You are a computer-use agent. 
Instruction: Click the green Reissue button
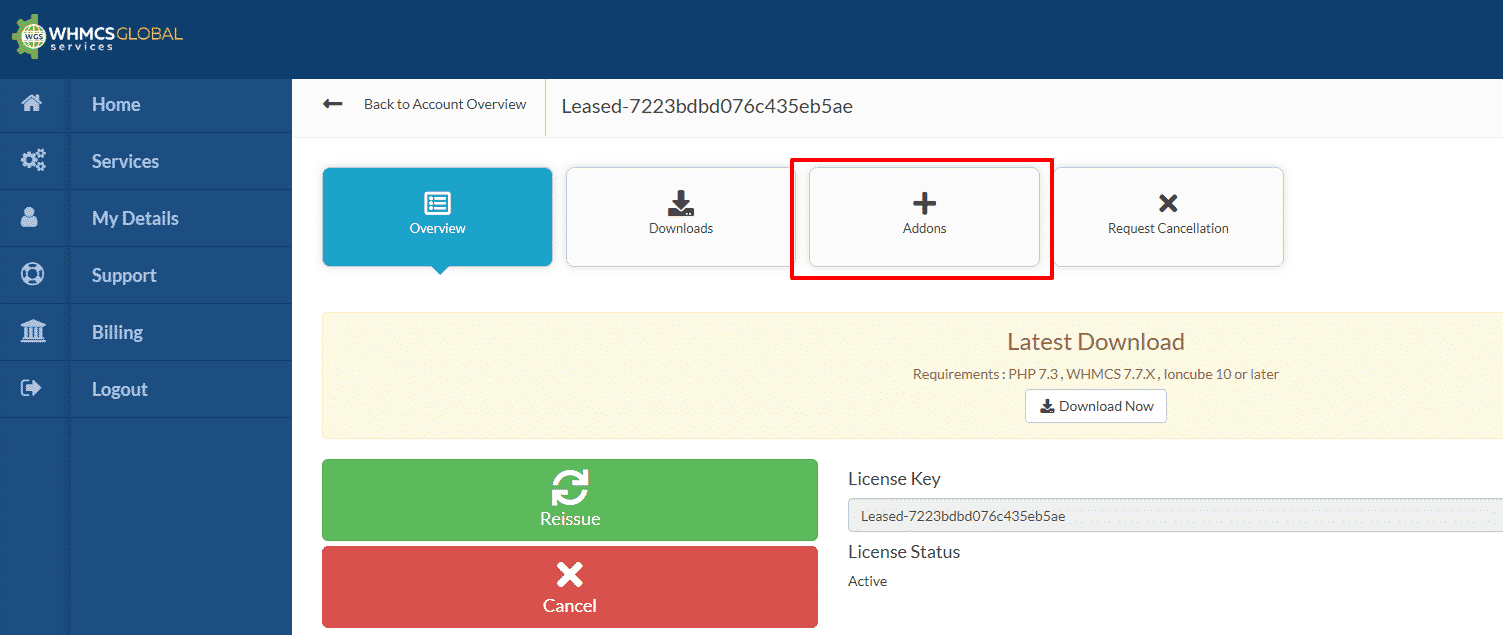569,500
